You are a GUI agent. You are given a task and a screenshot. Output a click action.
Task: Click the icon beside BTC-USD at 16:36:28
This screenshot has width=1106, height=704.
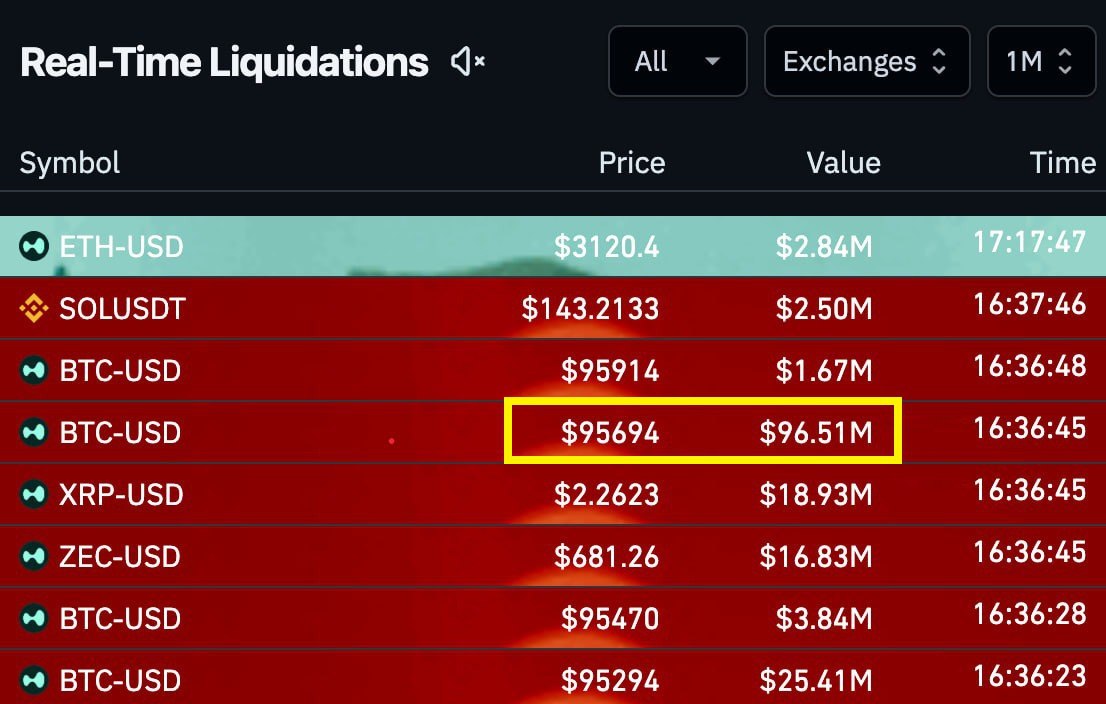(34, 619)
